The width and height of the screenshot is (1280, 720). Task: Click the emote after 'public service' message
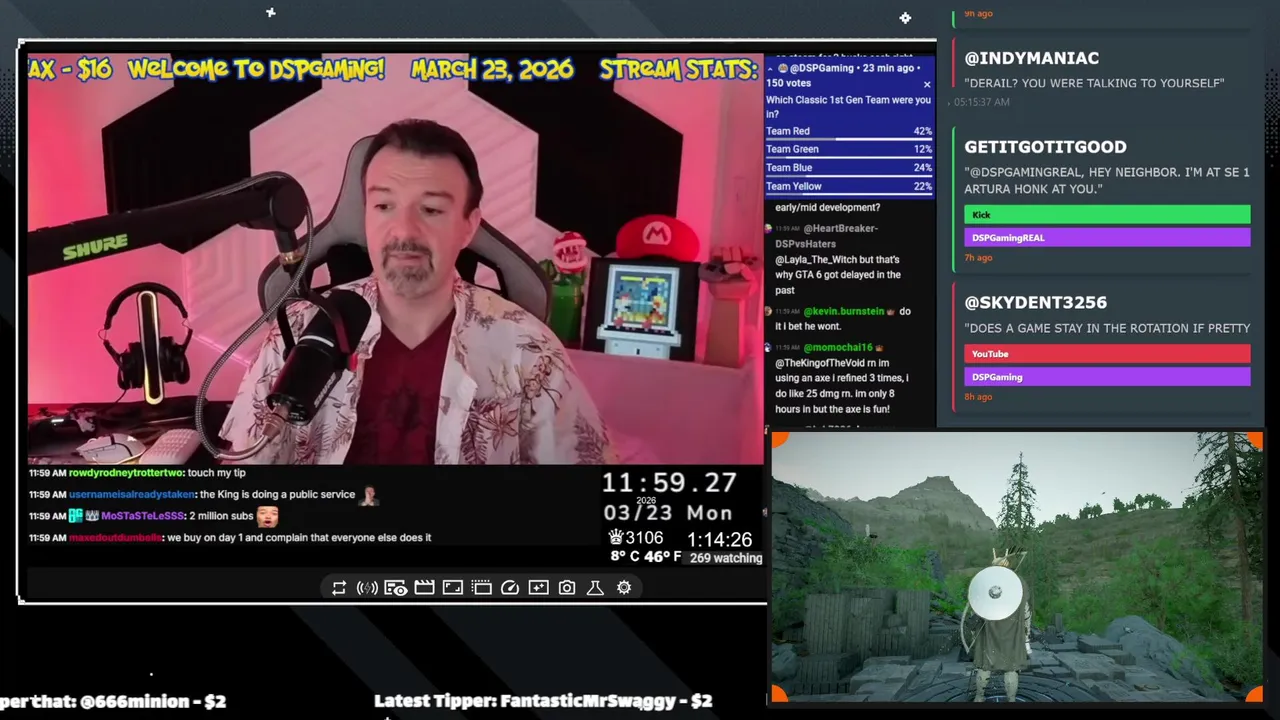click(369, 495)
